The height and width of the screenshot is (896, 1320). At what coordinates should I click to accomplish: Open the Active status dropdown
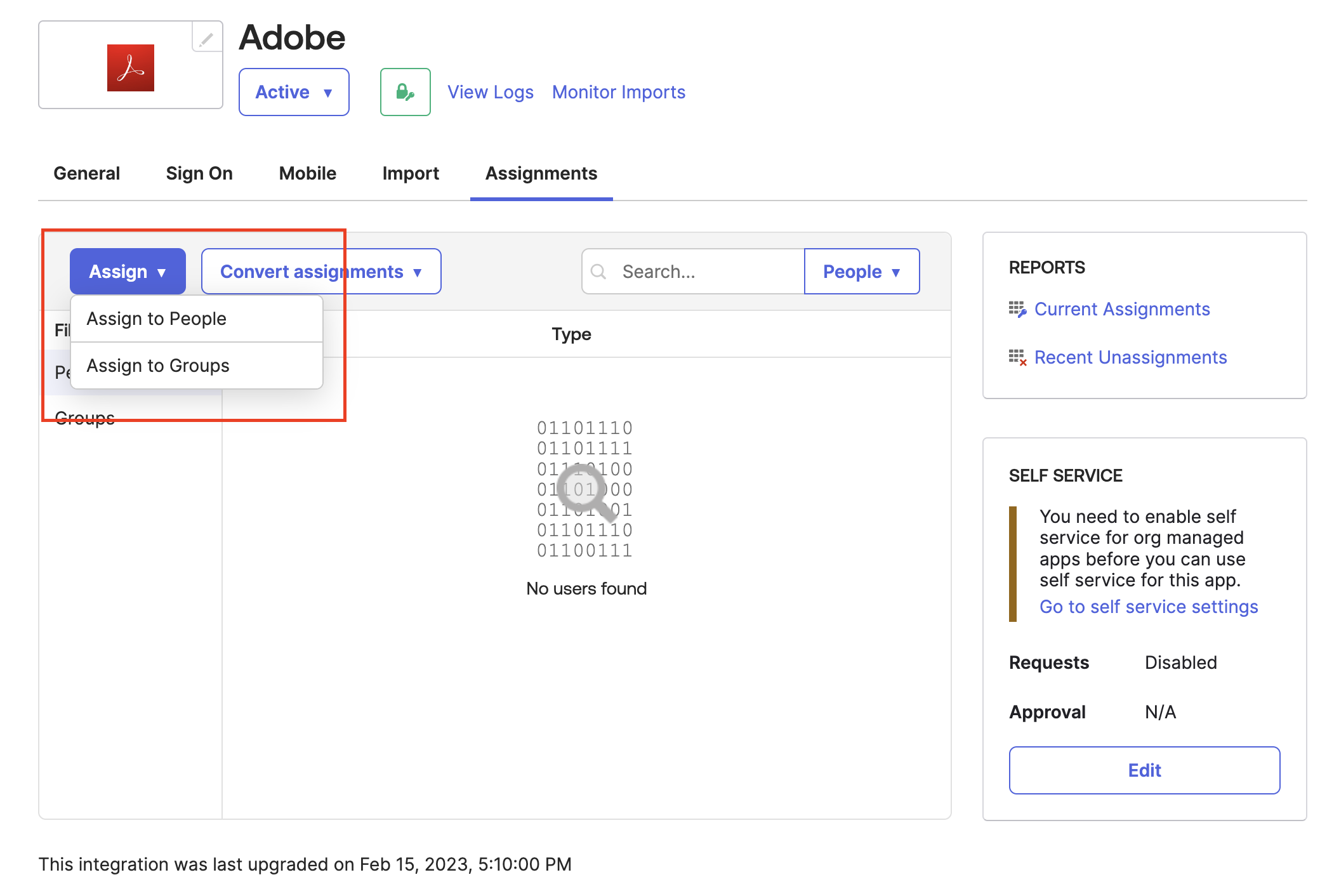294,92
